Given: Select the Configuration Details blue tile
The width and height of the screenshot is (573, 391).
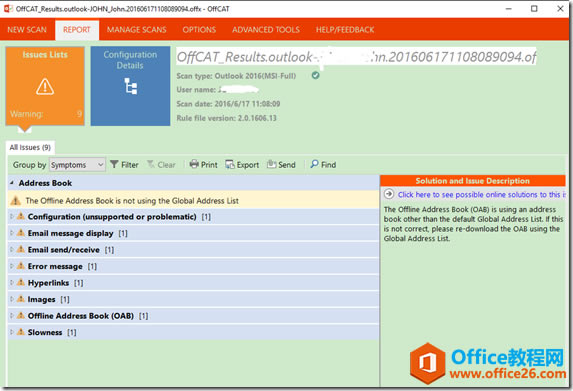Looking at the screenshot, I should [x=130, y=86].
